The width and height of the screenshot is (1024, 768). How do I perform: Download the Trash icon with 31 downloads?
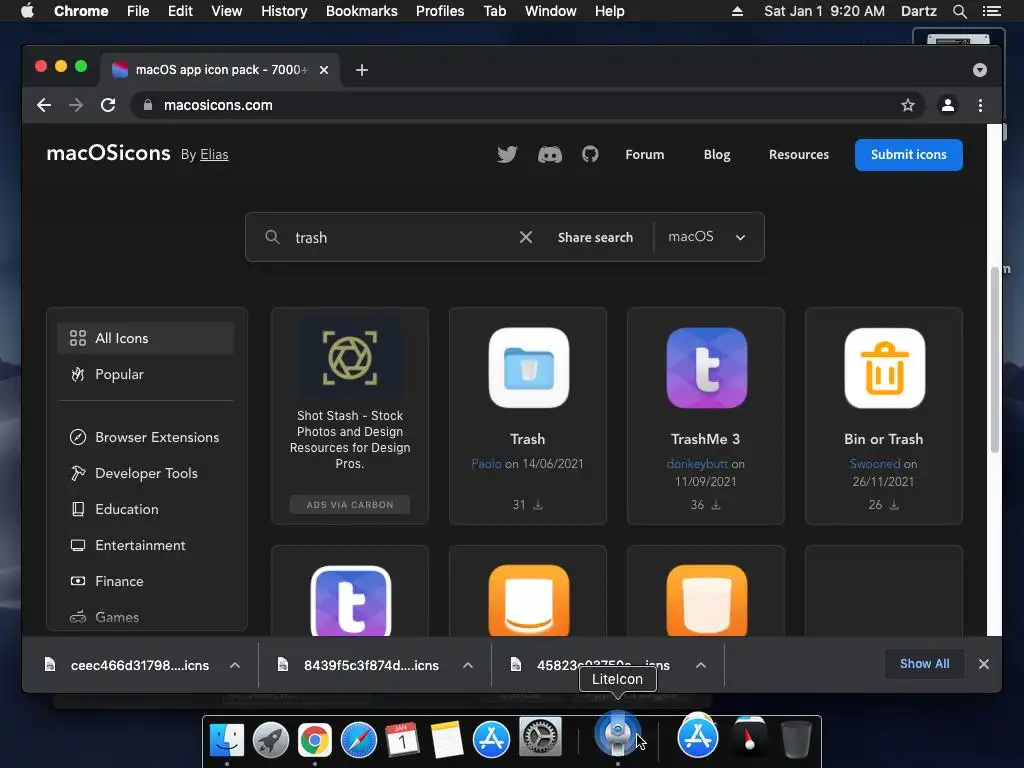537,505
